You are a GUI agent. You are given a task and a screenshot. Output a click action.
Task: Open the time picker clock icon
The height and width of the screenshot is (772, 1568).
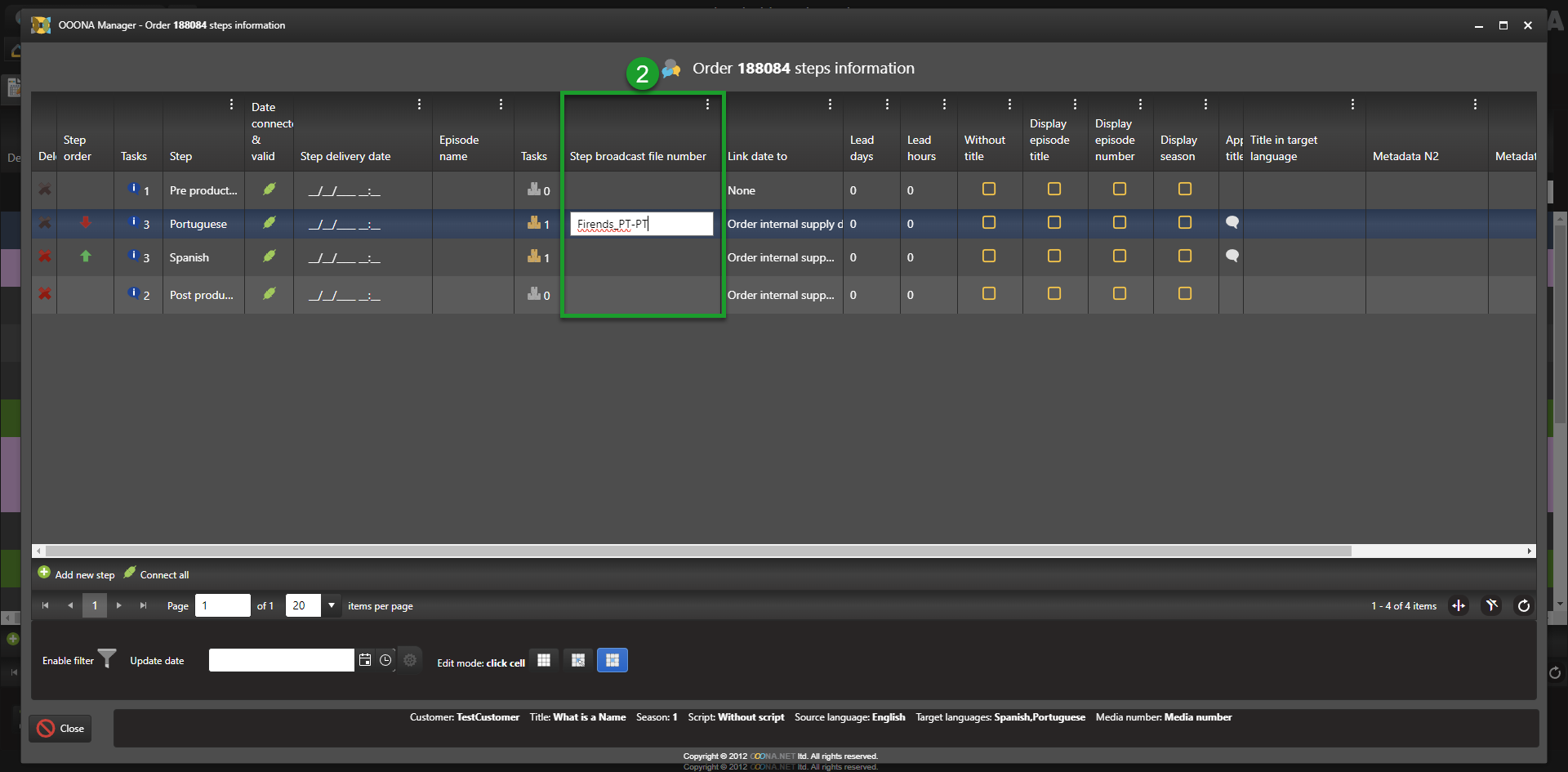(x=385, y=660)
